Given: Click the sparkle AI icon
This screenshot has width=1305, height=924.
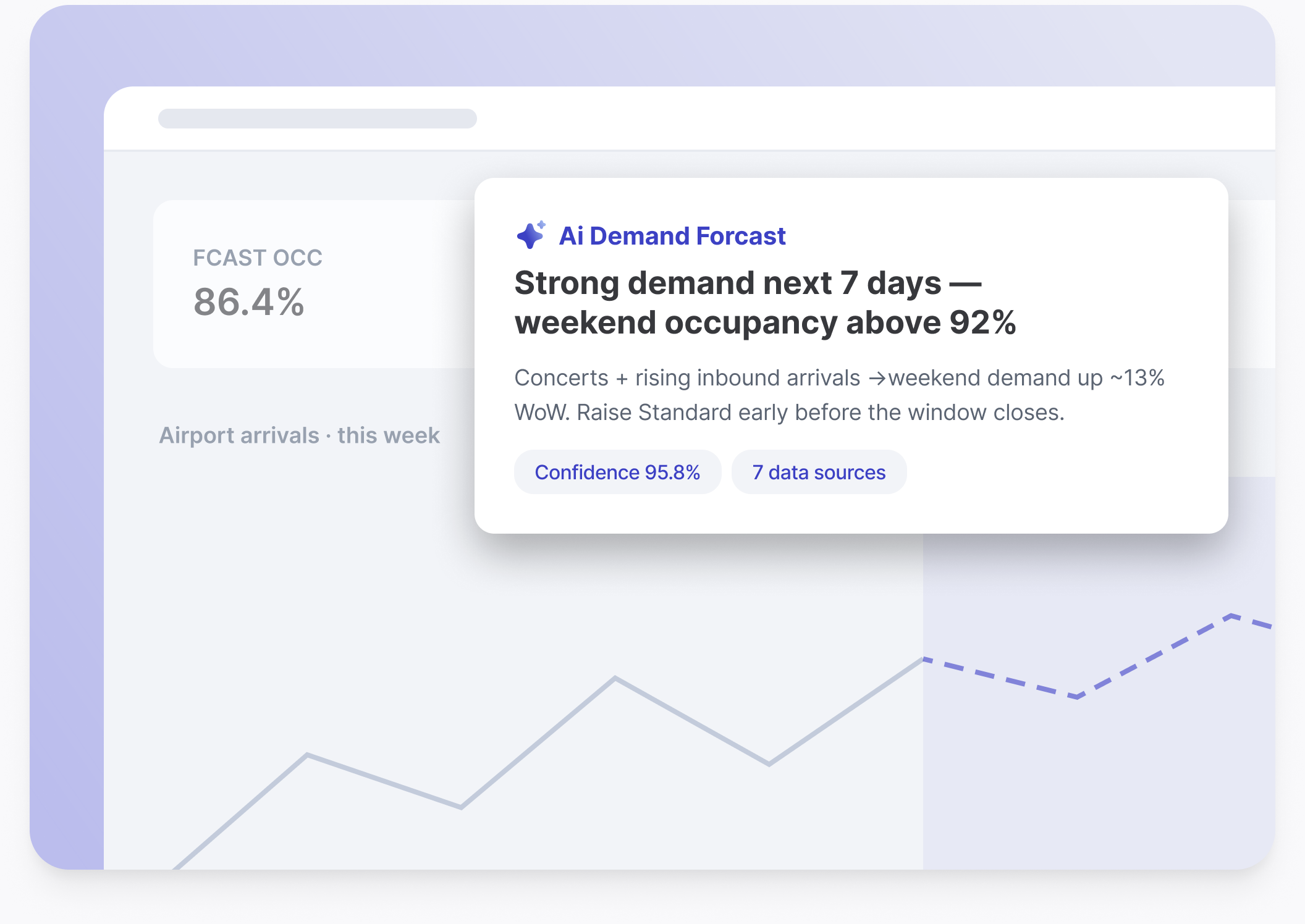Looking at the screenshot, I should 531,235.
